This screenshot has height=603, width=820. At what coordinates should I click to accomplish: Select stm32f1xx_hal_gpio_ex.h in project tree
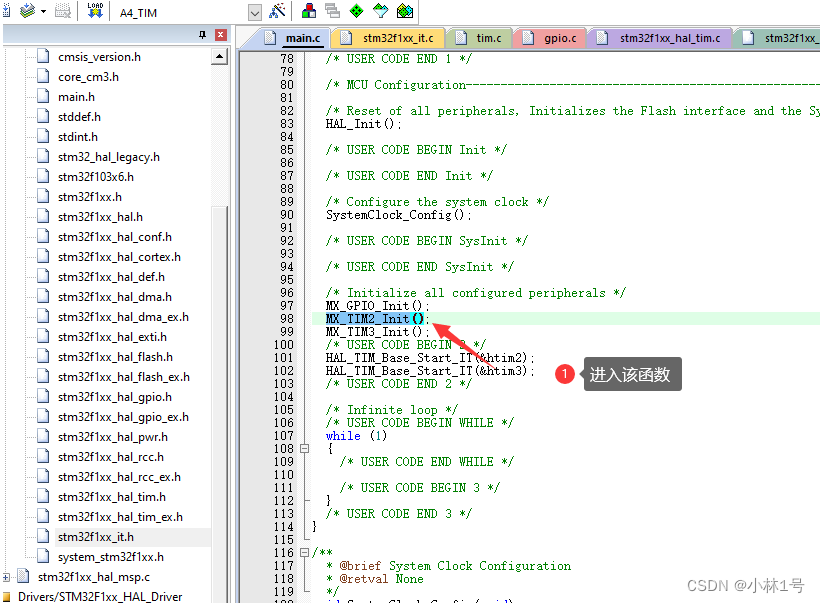pyautogui.click(x=123, y=417)
